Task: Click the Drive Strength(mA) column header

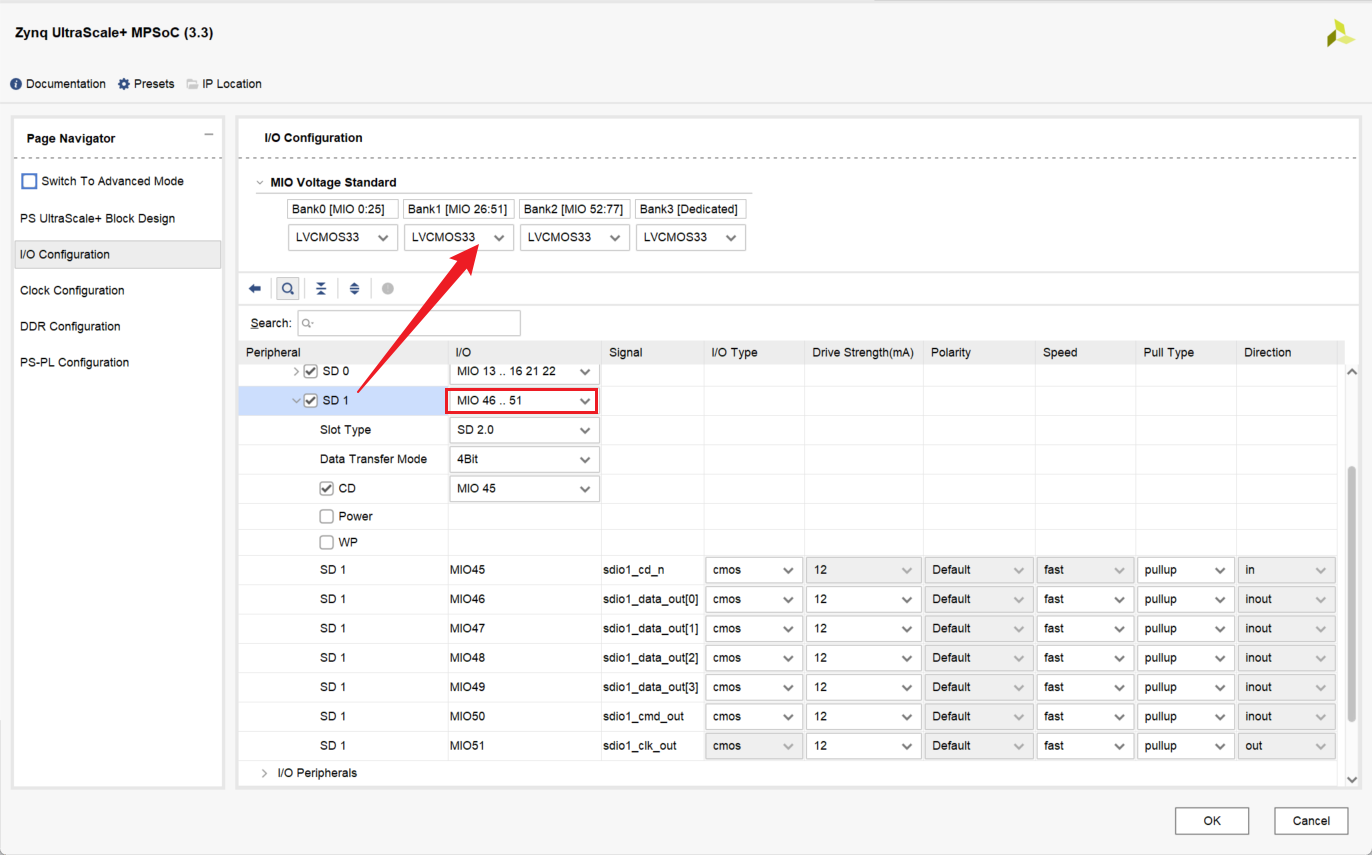Action: [864, 352]
